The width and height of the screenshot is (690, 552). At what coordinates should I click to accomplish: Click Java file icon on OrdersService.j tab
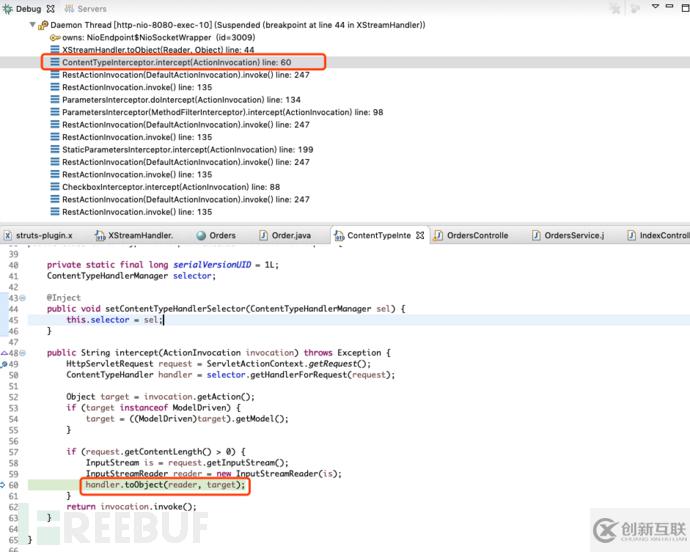pyautogui.click(x=536, y=236)
